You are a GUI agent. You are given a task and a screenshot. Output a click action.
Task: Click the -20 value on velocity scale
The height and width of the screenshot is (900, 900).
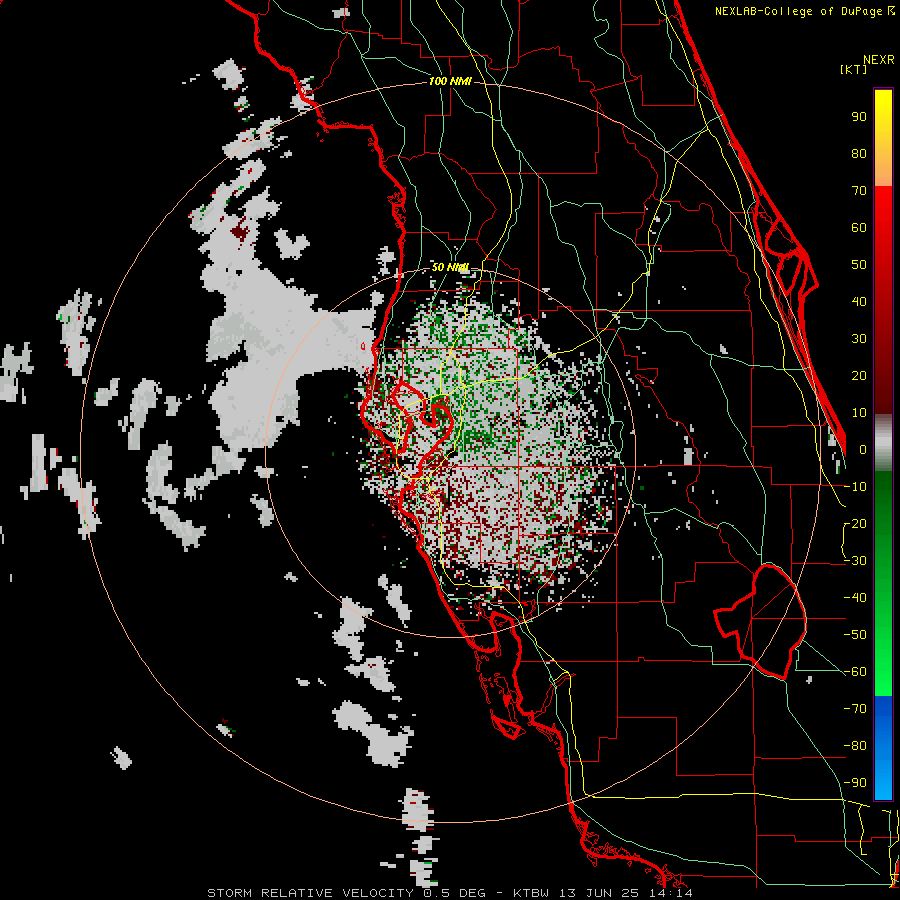(x=855, y=523)
